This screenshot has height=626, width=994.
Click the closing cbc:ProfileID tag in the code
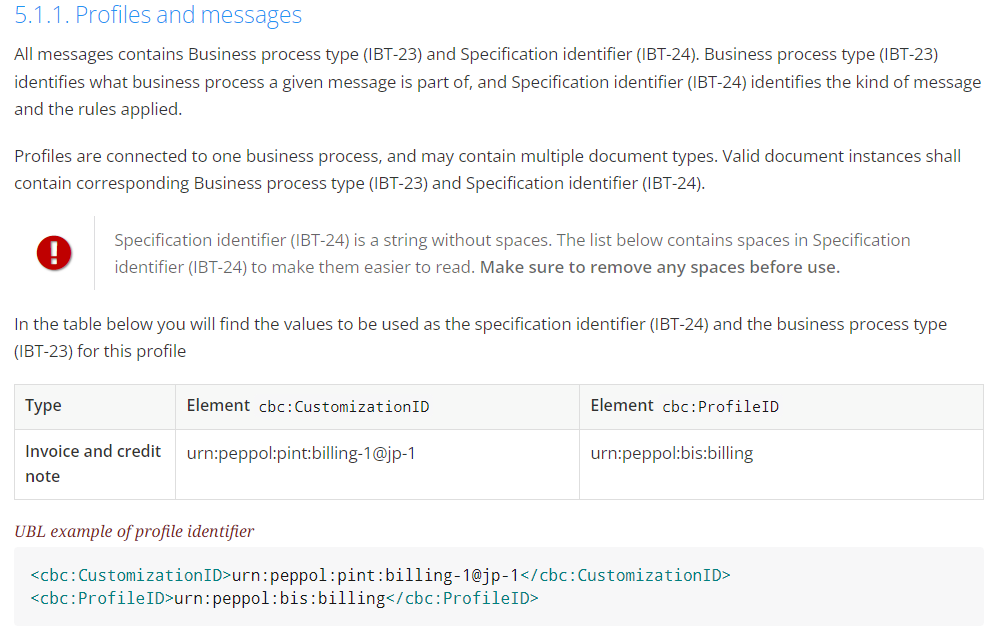(x=462, y=598)
